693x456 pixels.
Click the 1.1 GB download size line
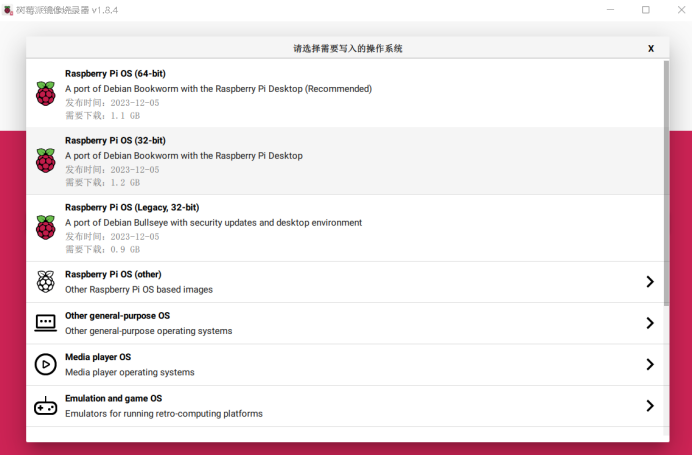point(103,116)
